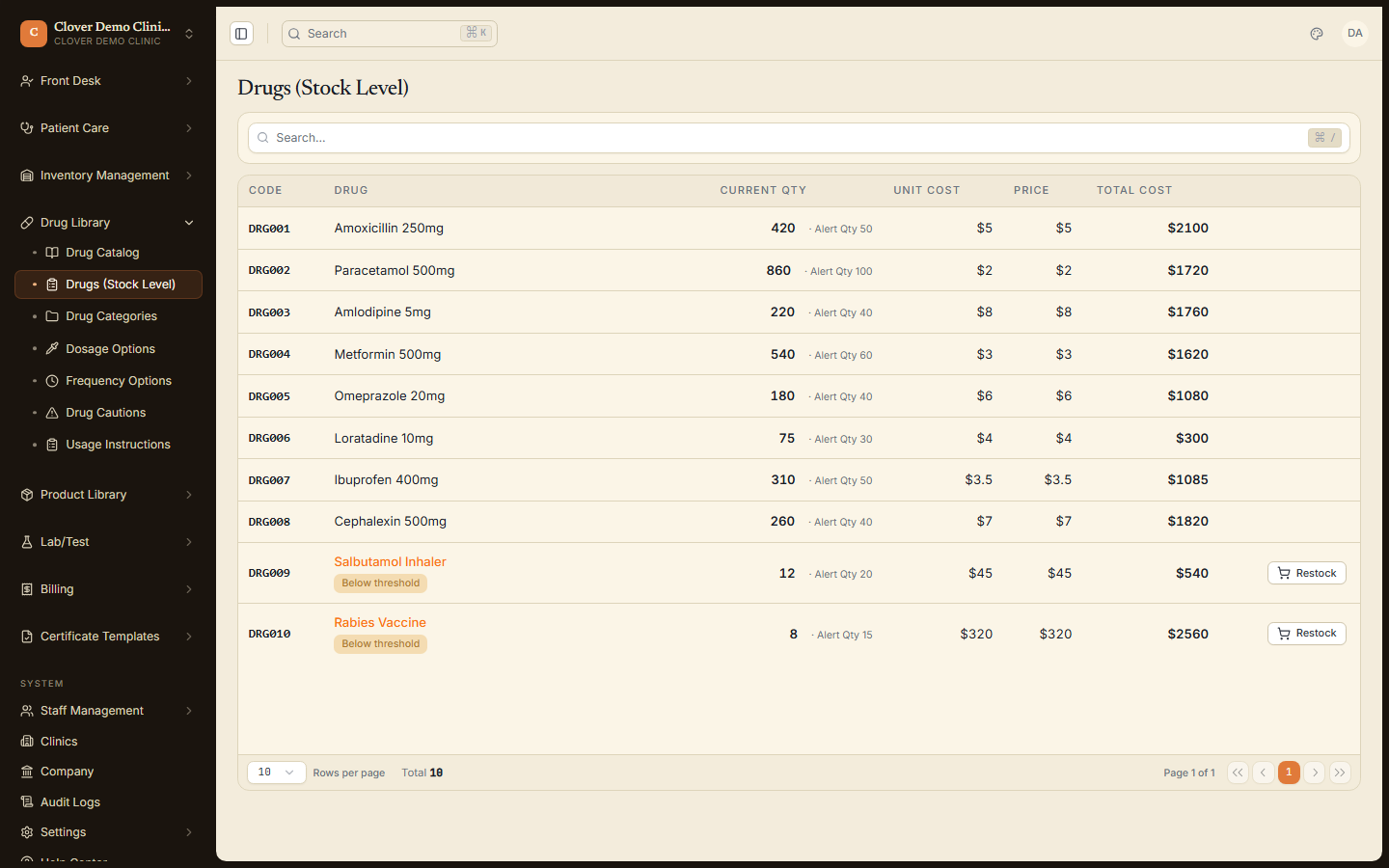Open the DA user avatar menu
This screenshot has height=868, width=1389.
click(1355, 34)
